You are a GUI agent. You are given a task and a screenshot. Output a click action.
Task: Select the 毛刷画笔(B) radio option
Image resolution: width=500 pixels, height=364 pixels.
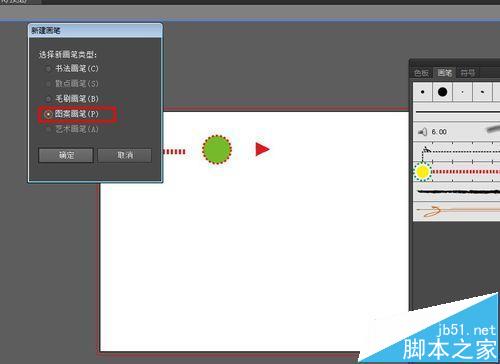(72, 99)
